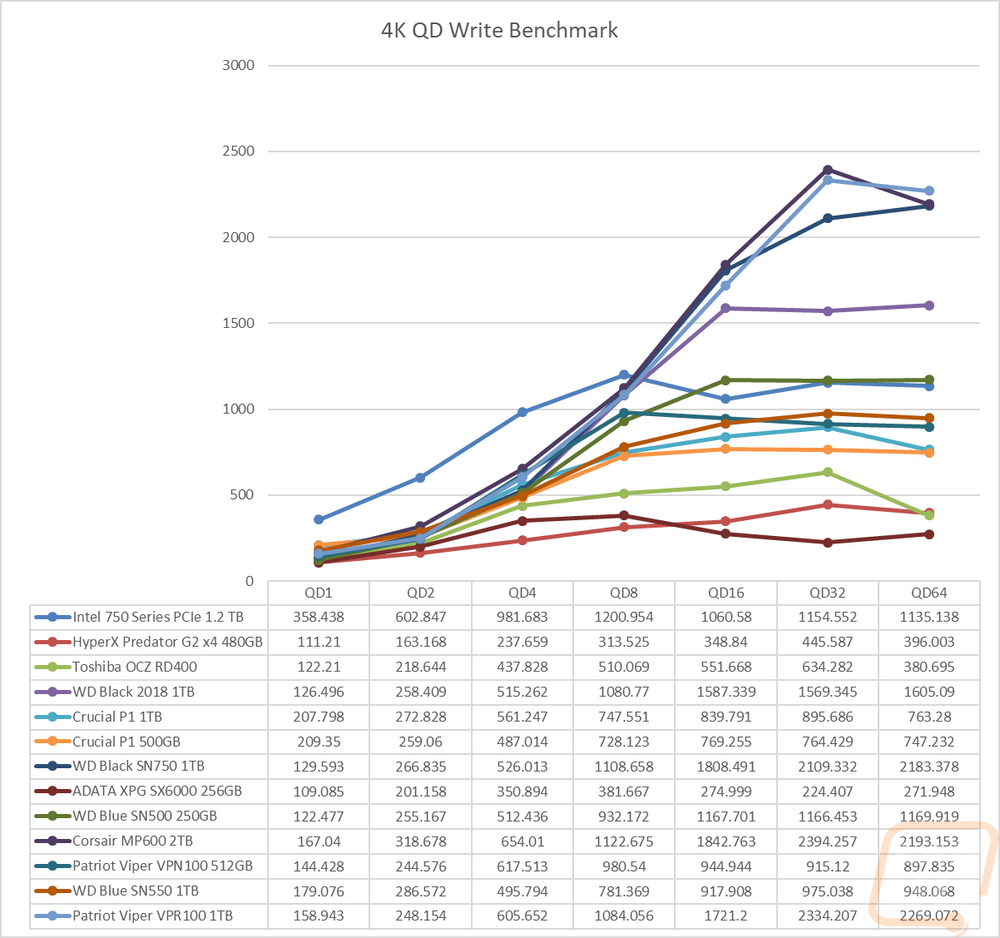The height and width of the screenshot is (938, 1000).
Task: Click the value 358.438 in the table
Action: coord(318,617)
